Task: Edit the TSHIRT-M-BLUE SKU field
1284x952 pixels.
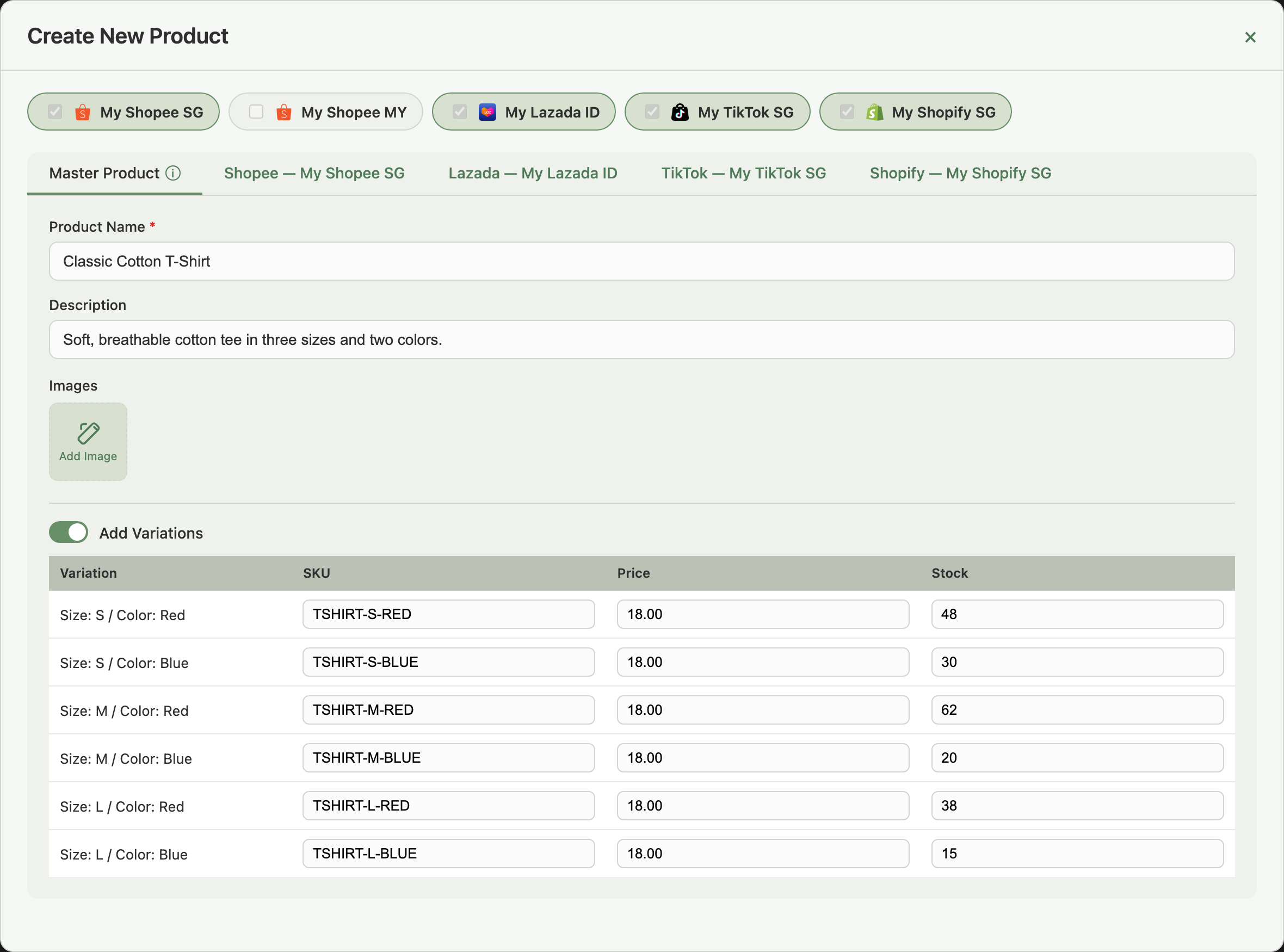Action: [x=448, y=758]
